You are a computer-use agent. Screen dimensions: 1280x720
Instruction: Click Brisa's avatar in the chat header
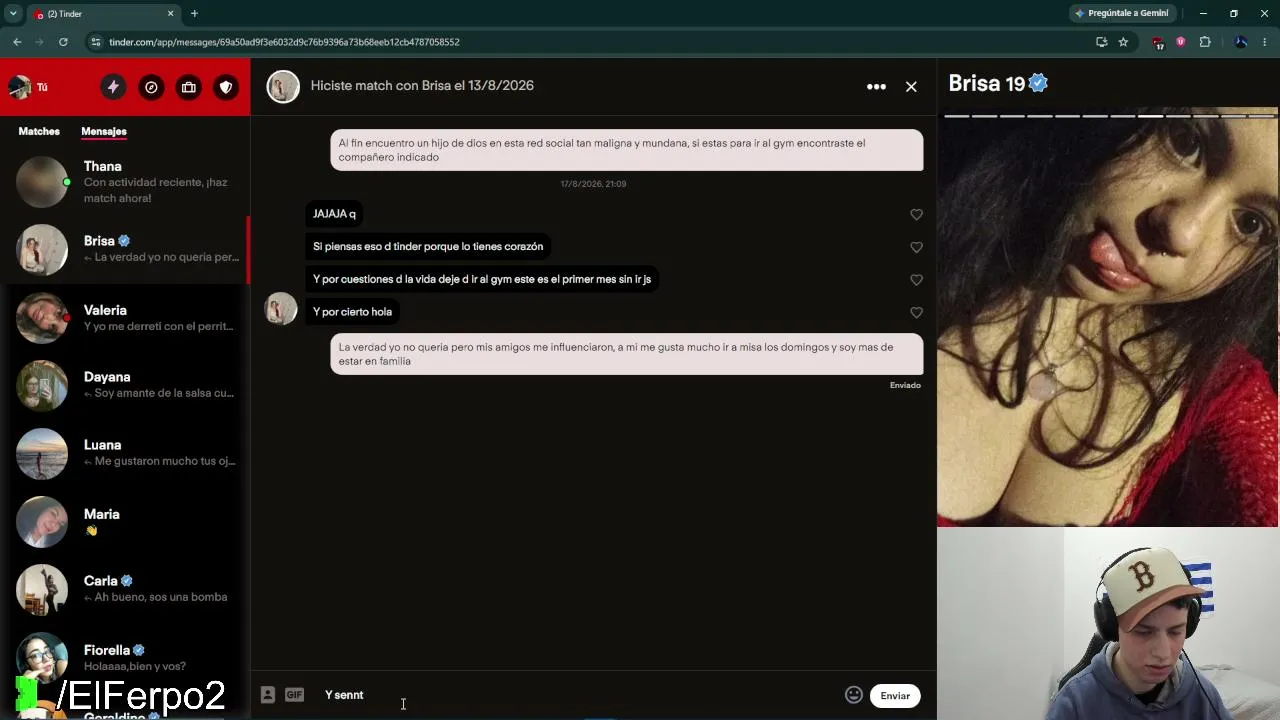tap(283, 86)
